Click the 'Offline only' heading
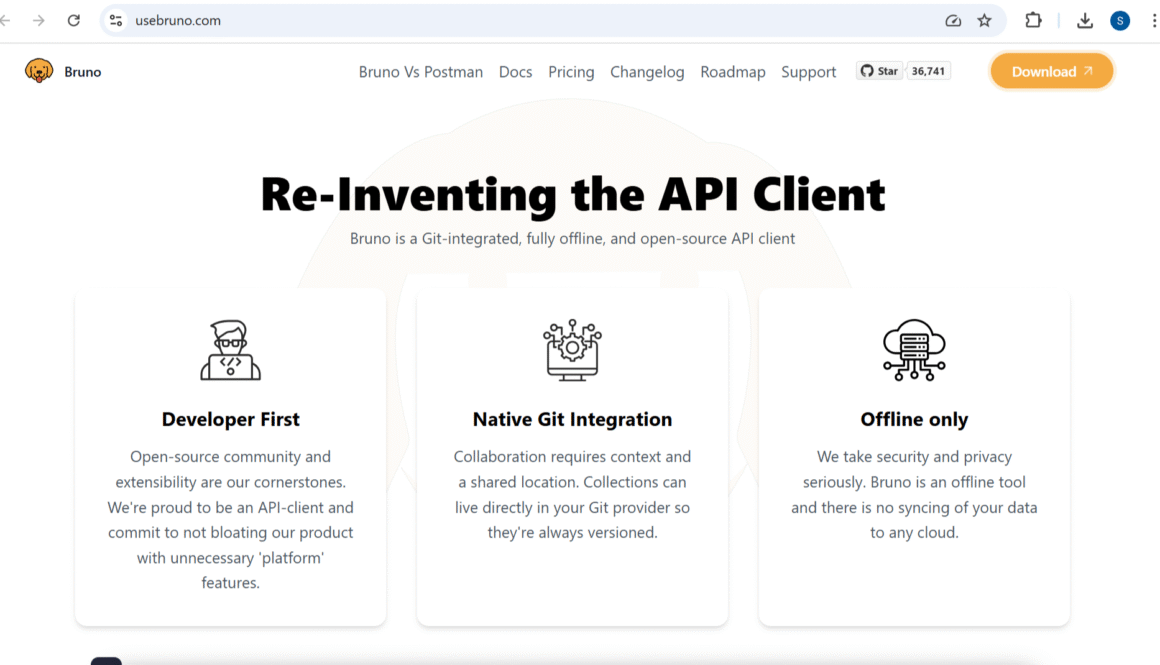This screenshot has height=665, width=1160. [914, 419]
